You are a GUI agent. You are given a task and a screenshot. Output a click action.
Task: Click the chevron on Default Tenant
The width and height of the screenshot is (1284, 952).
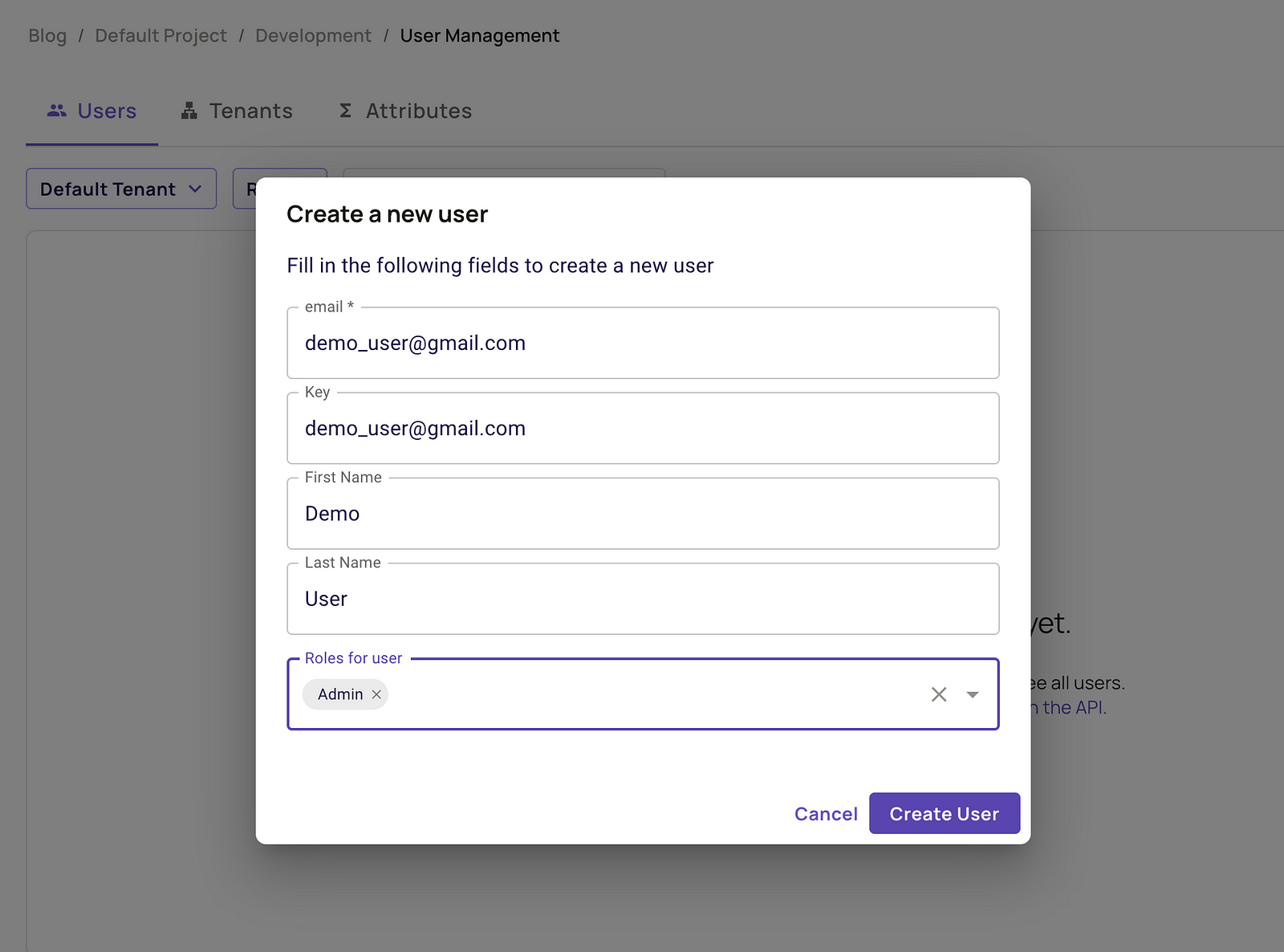195,189
